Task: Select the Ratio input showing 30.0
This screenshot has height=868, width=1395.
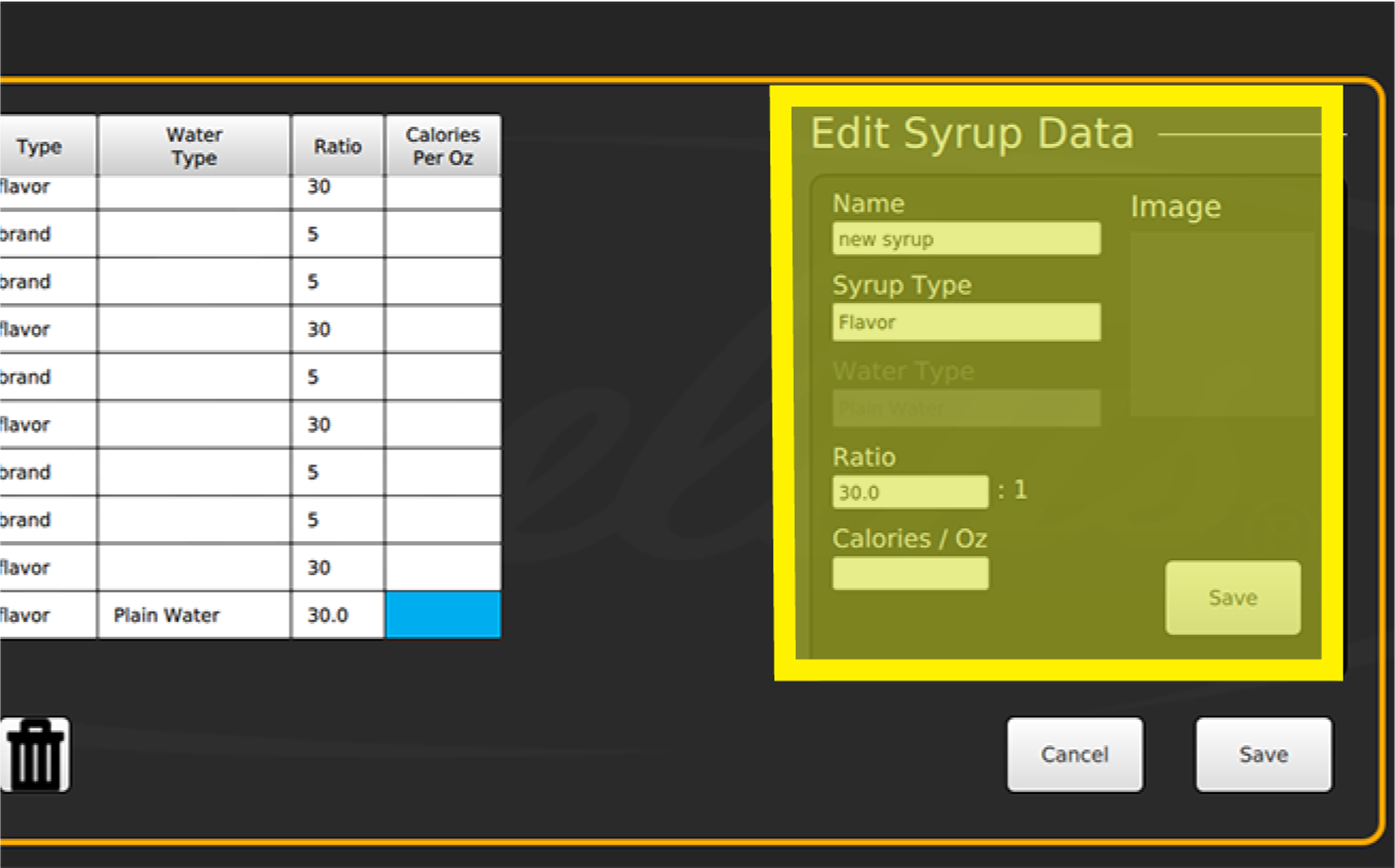Action: (x=910, y=492)
